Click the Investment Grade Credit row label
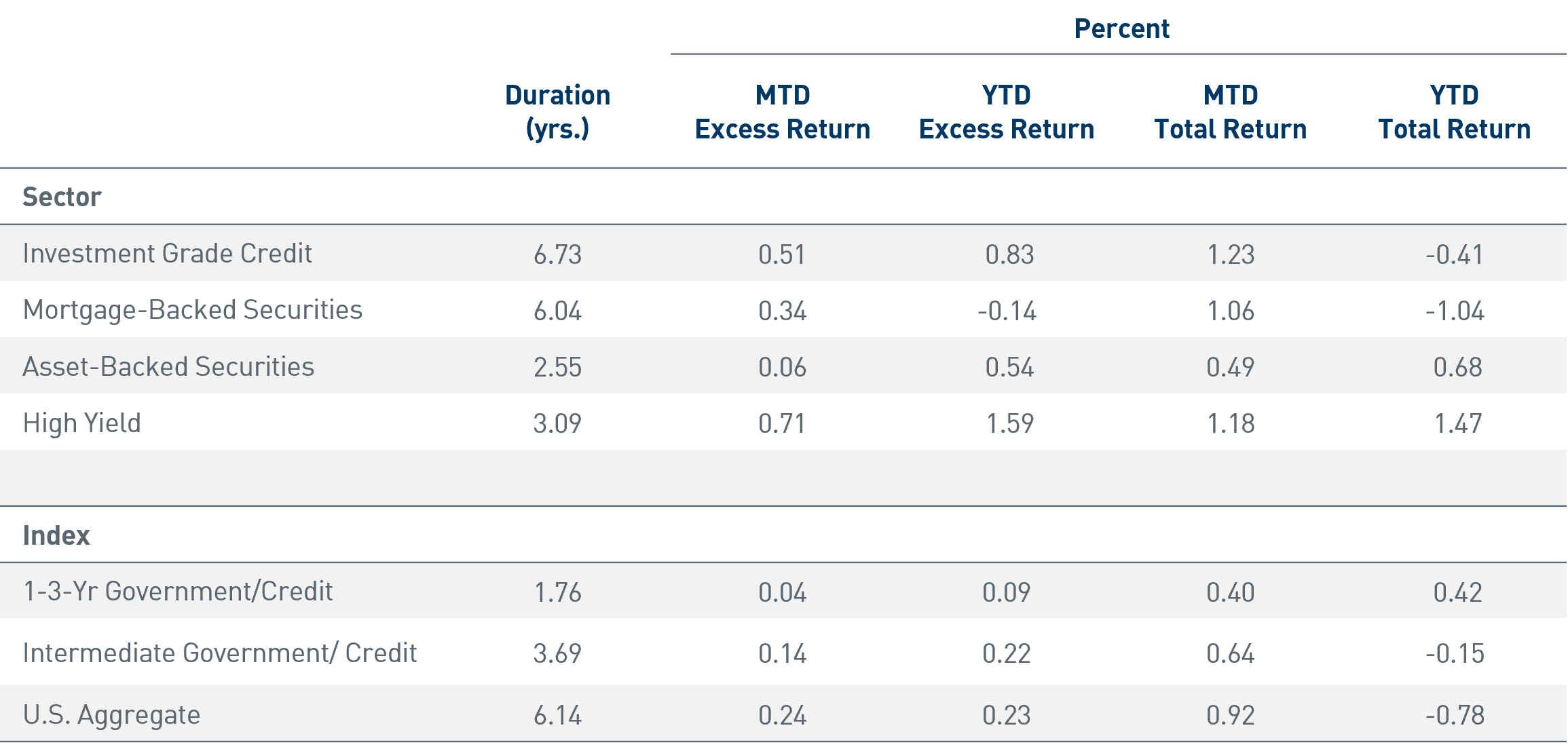 tap(167, 254)
